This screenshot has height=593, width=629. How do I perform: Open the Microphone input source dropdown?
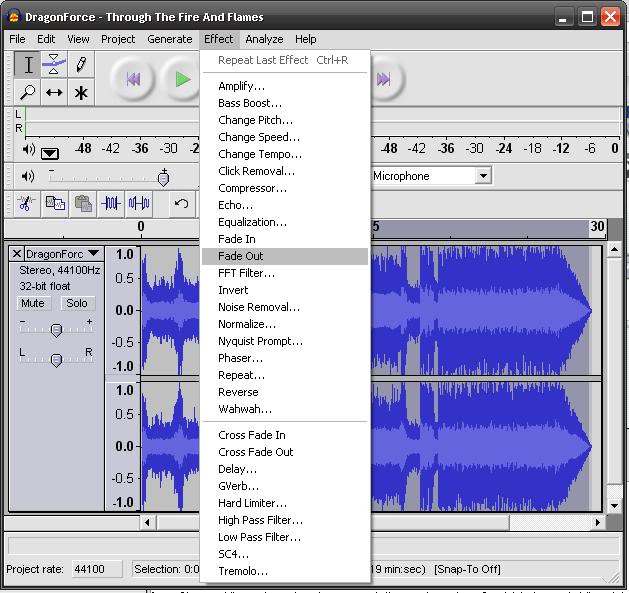click(483, 176)
